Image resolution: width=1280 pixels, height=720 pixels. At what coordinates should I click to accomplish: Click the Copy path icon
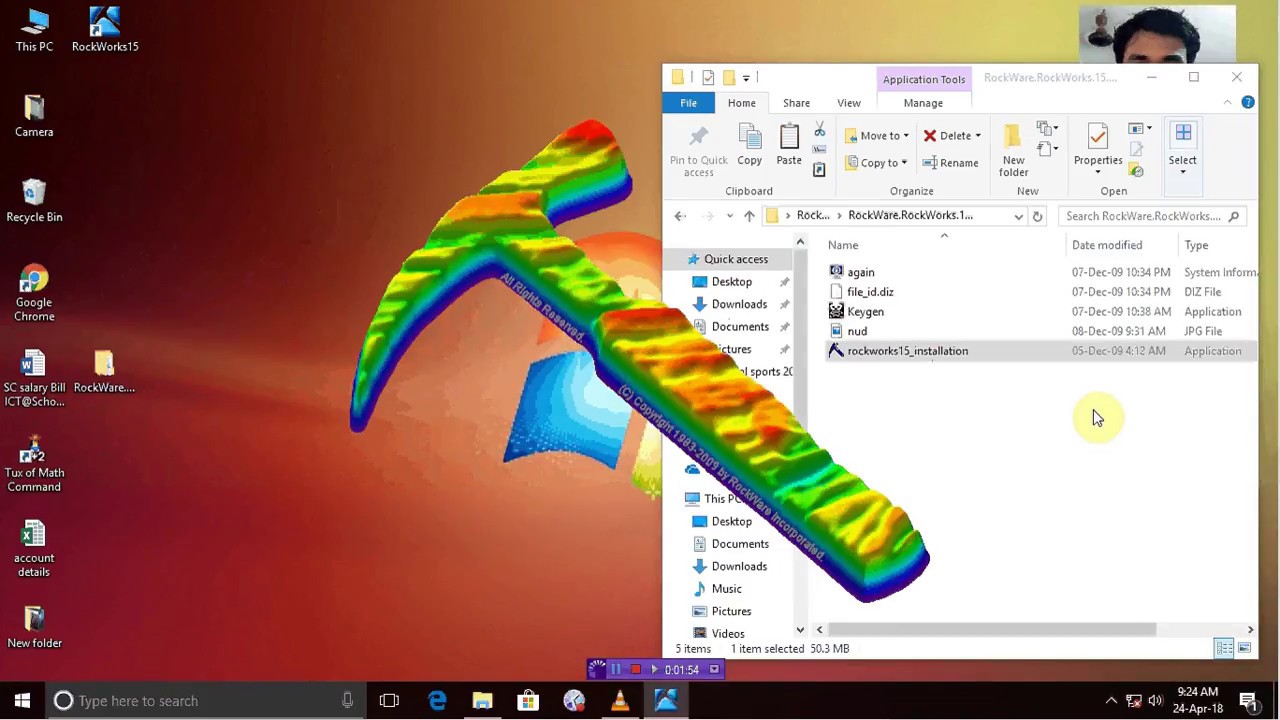point(819,150)
